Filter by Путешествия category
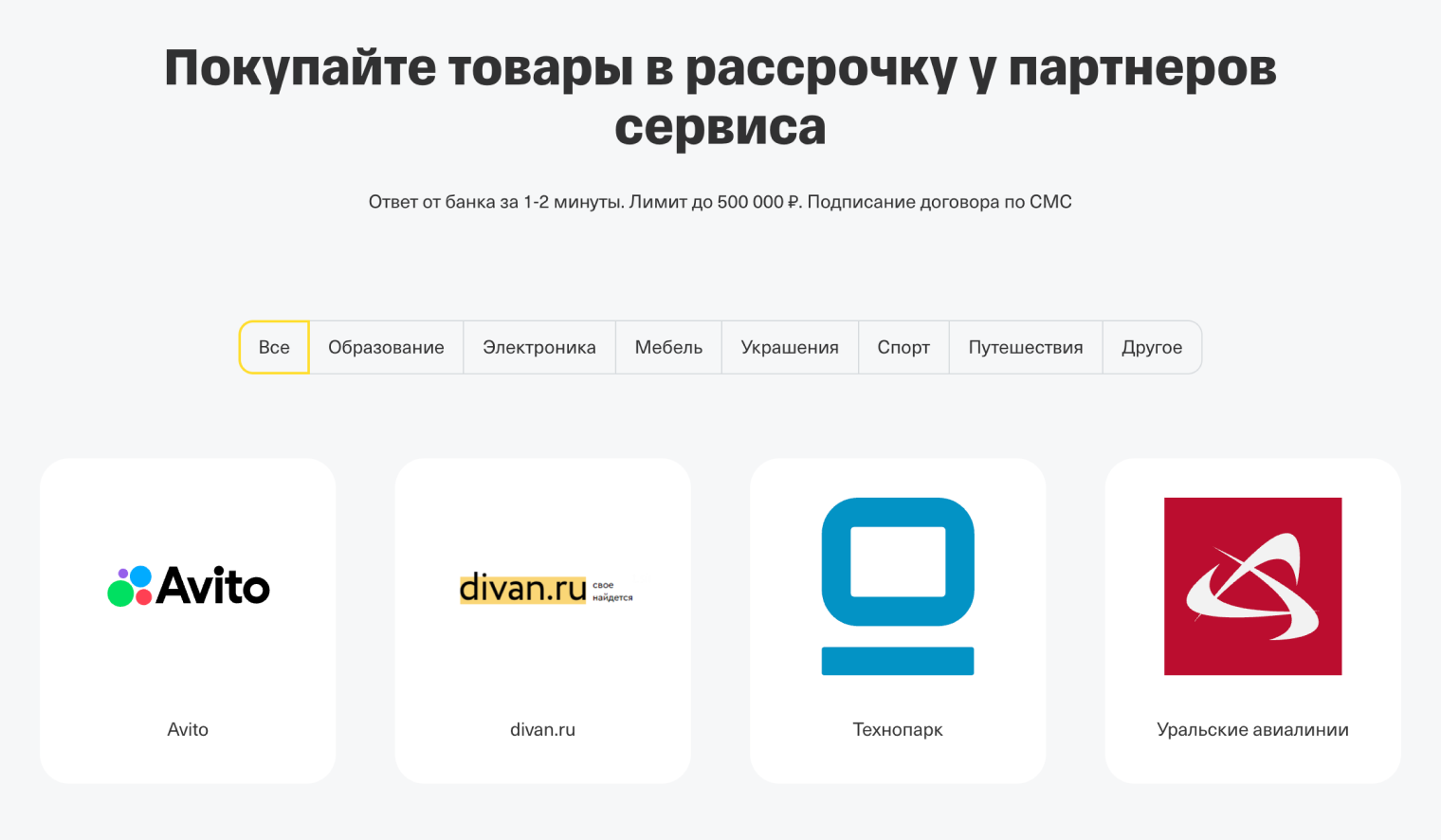This screenshot has width=1441, height=840. 1026,347
